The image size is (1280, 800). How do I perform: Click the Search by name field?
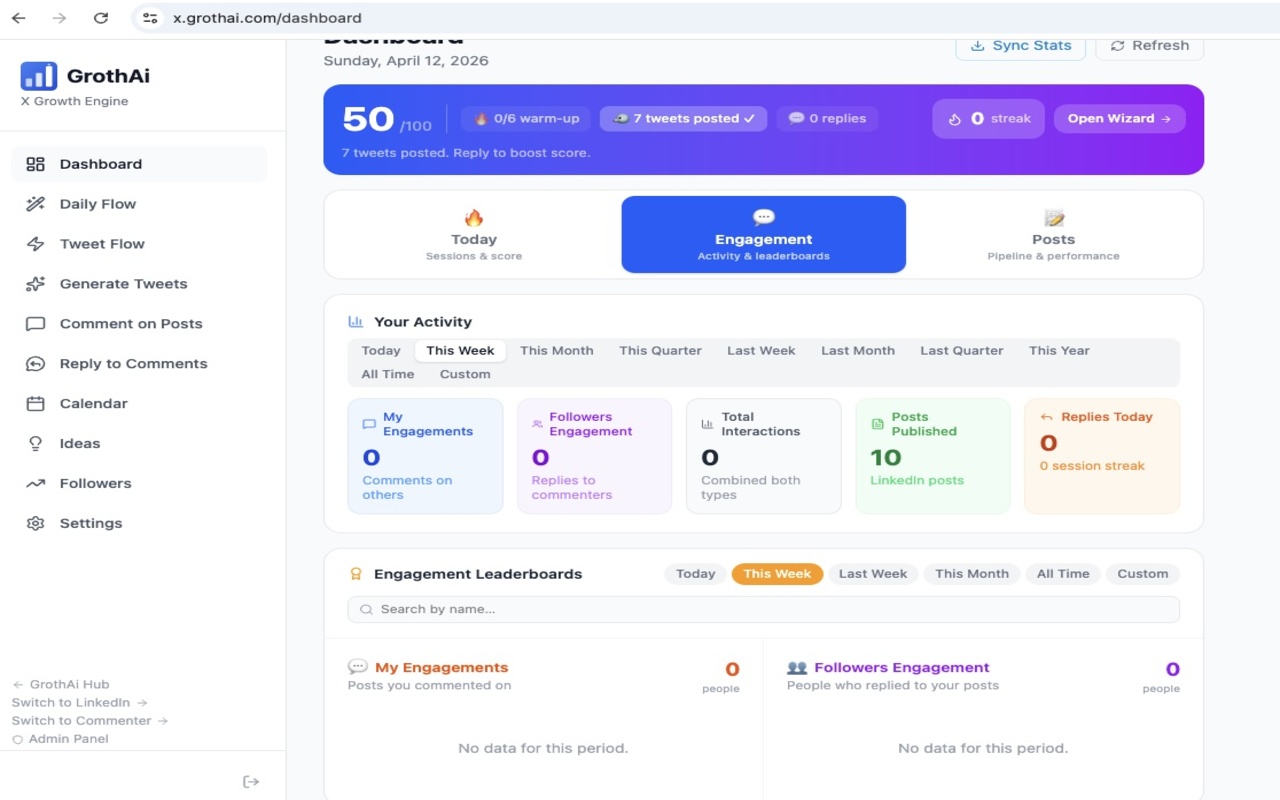763,609
